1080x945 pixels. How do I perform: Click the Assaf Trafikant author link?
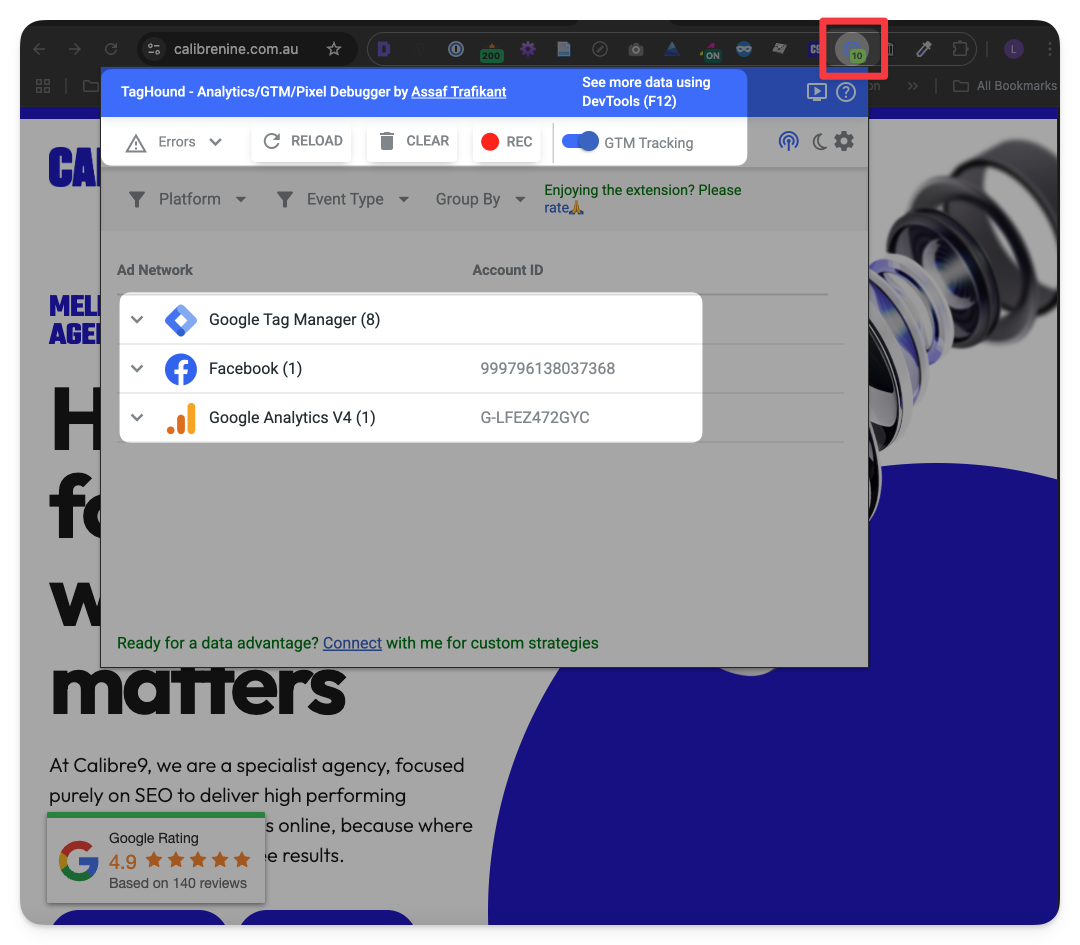(x=458, y=92)
